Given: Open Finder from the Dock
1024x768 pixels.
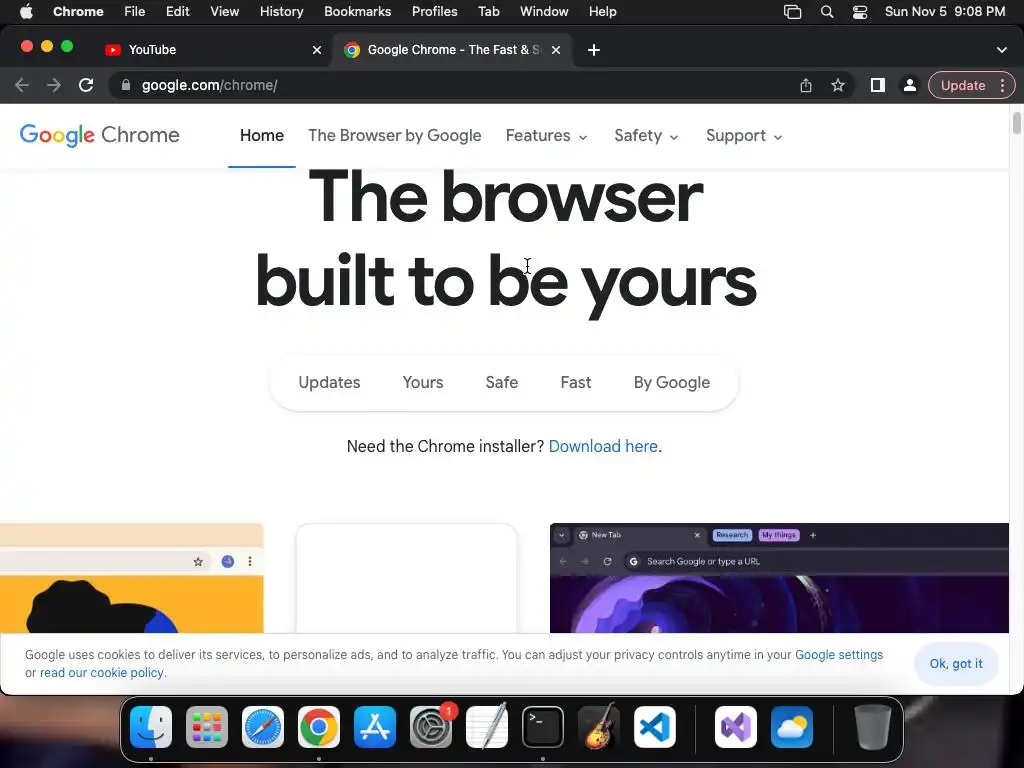Looking at the screenshot, I should (151, 727).
